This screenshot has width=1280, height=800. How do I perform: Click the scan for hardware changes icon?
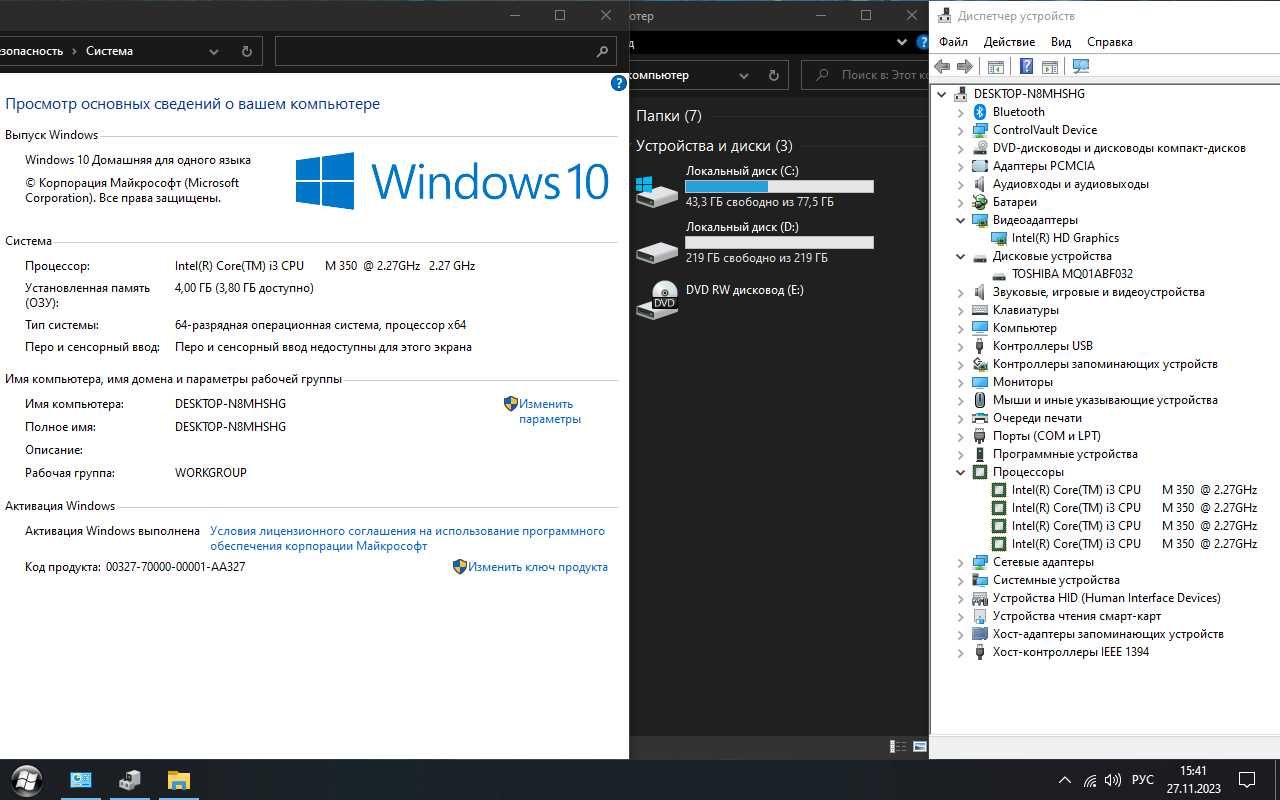(x=1081, y=66)
